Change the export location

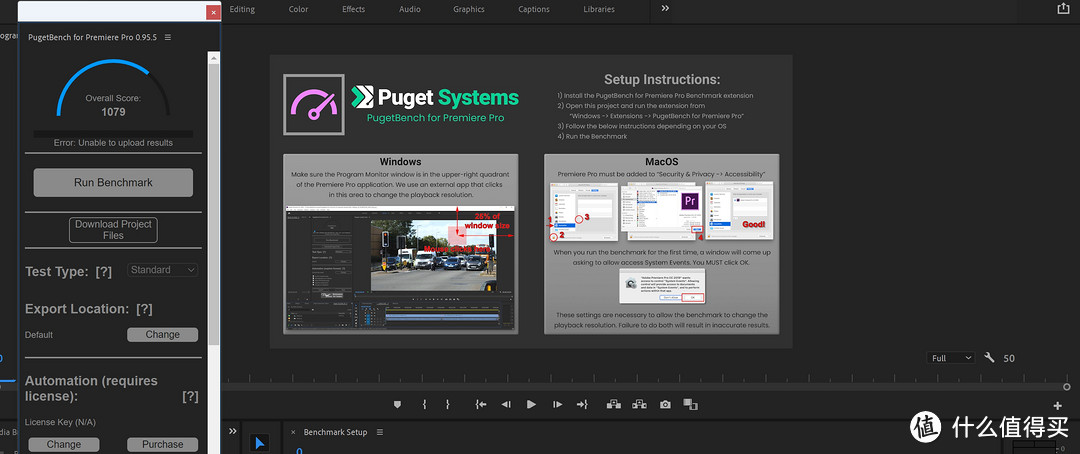pyautogui.click(x=163, y=334)
